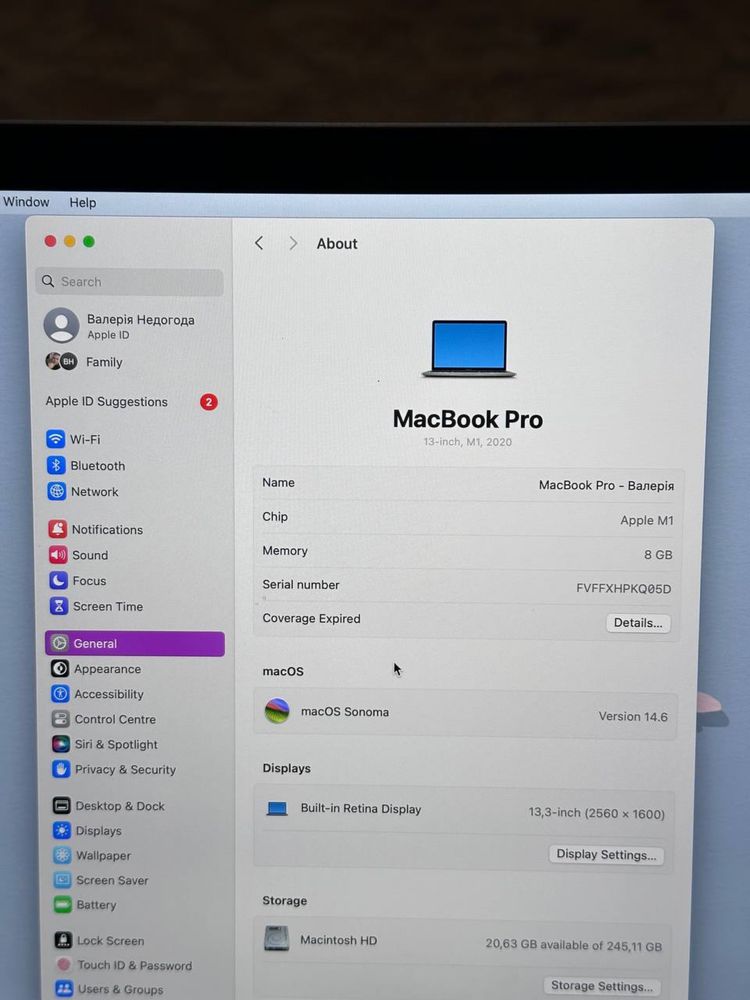Screen dimensions: 750x1000
Task: Click the Version 14.6 text
Action: click(x=633, y=716)
